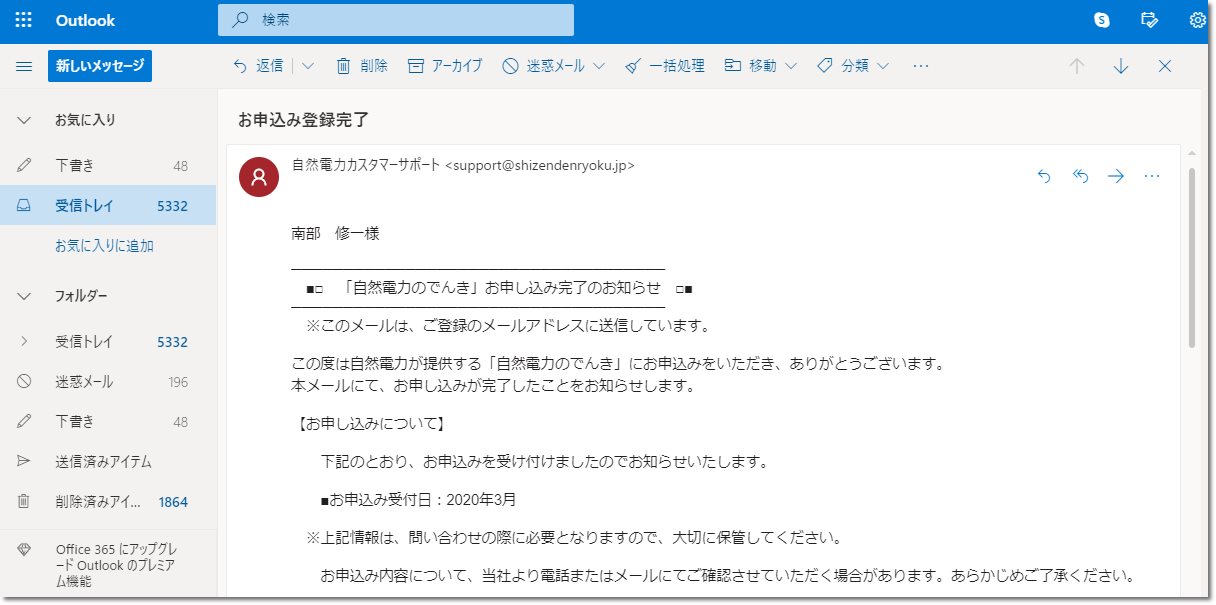Click the heading 【お申し込みについて】
Viewport: 1216px width, 605px height.
pyautogui.click(x=371, y=424)
